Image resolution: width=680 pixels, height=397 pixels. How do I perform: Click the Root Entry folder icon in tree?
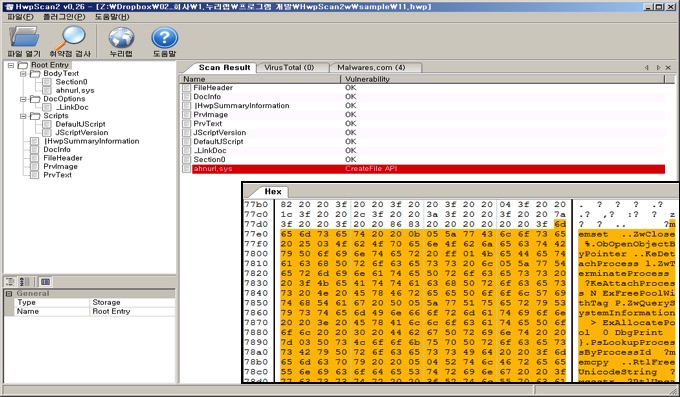click(22, 65)
